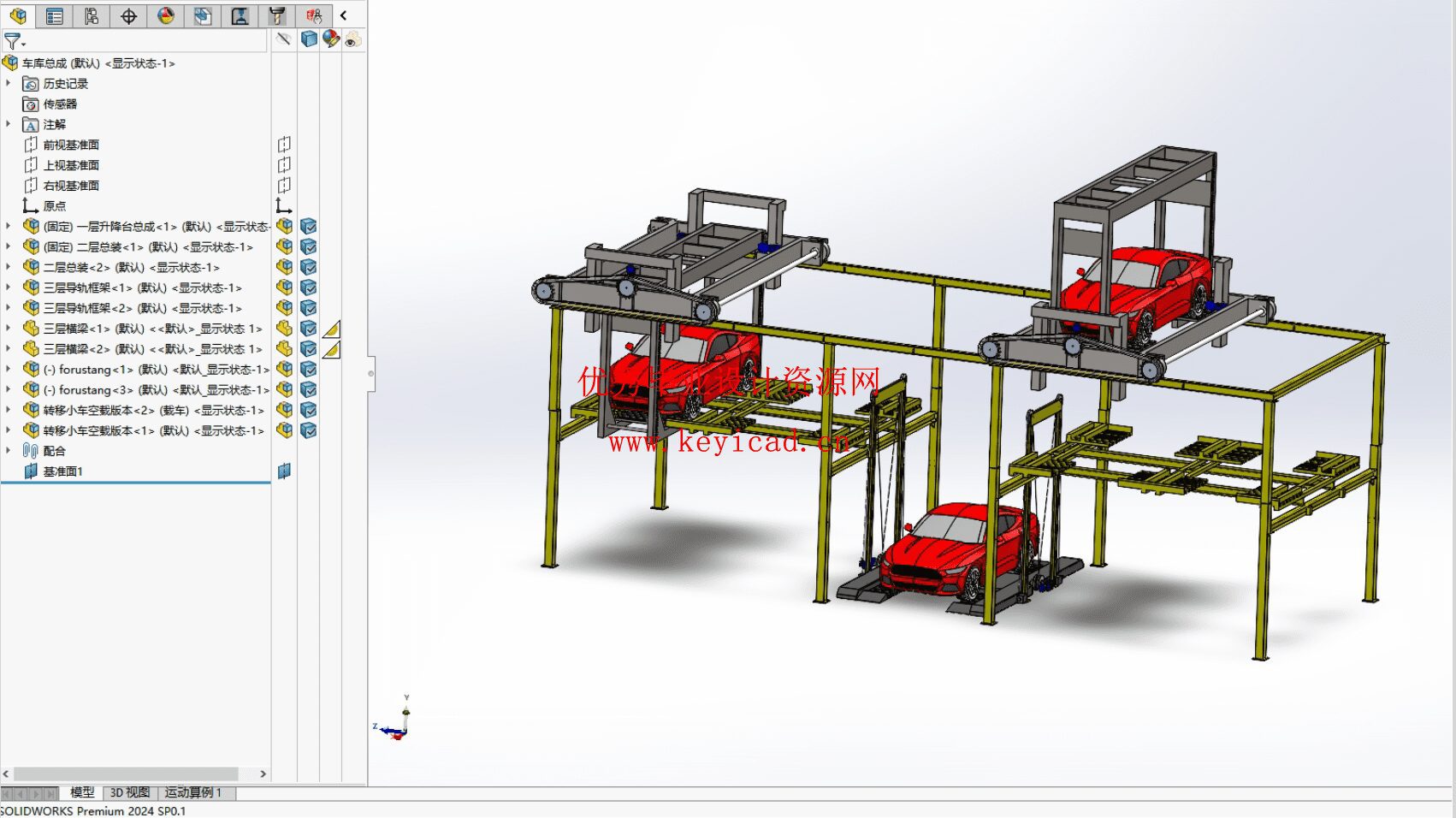Switch to the 模型 bottom tab
The height and width of the screenshot is (818, 1456).
[x=82, y=792]
